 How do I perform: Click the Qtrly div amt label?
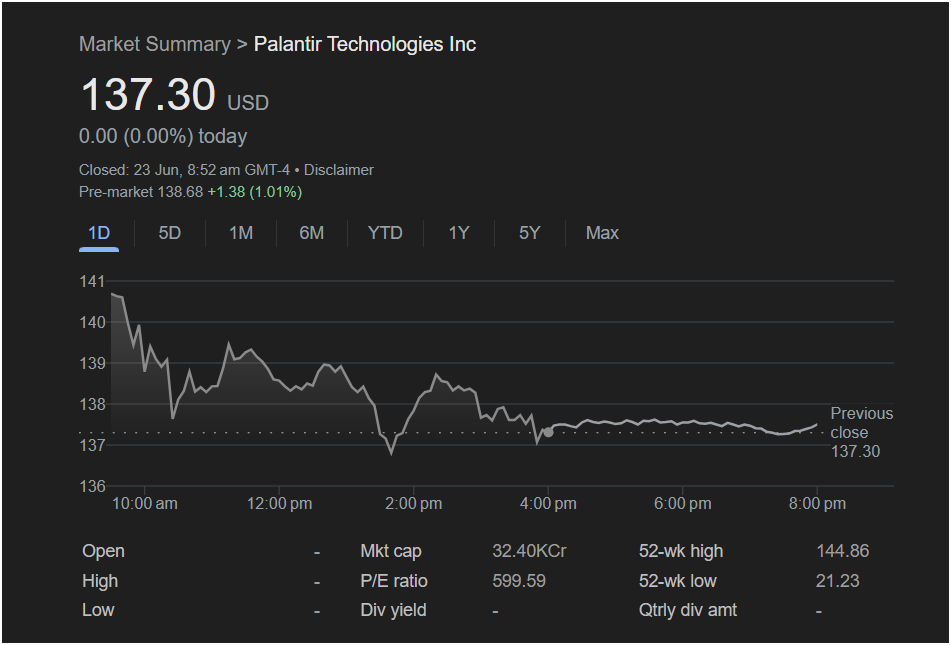[x=688, y=610]
